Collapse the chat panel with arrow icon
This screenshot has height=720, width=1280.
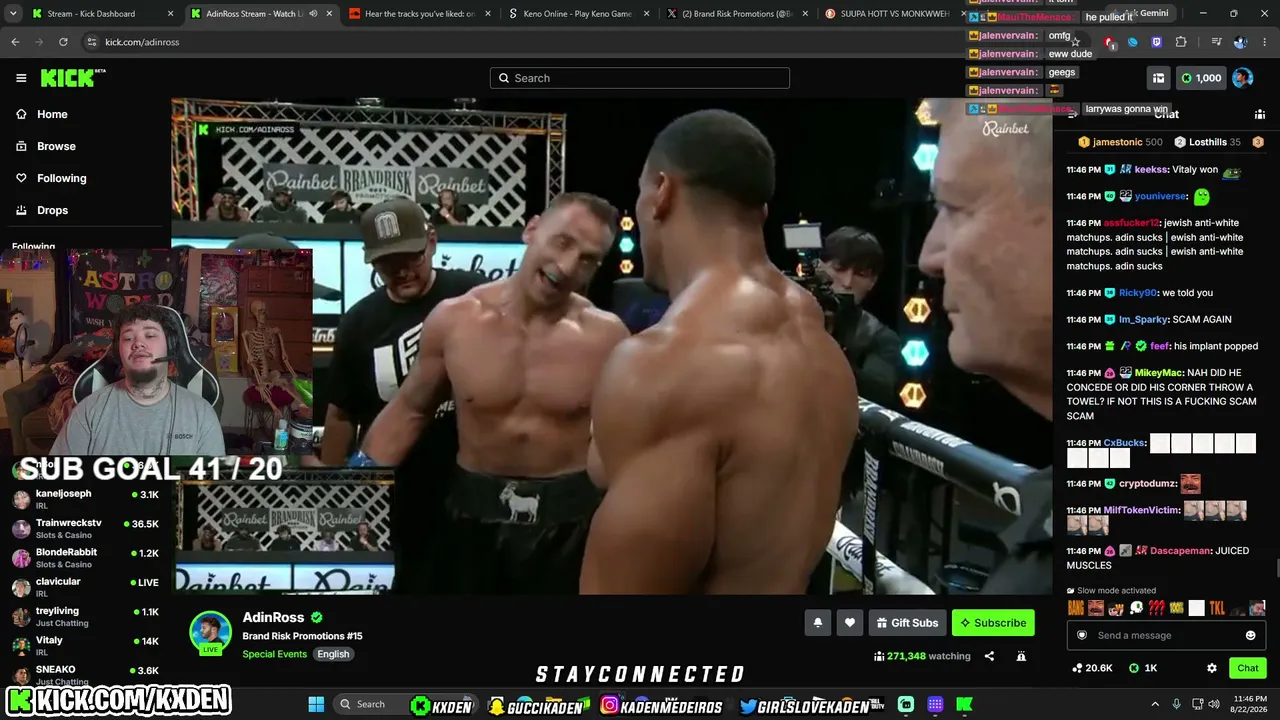pyautogui.click(x=1072, y=115)
